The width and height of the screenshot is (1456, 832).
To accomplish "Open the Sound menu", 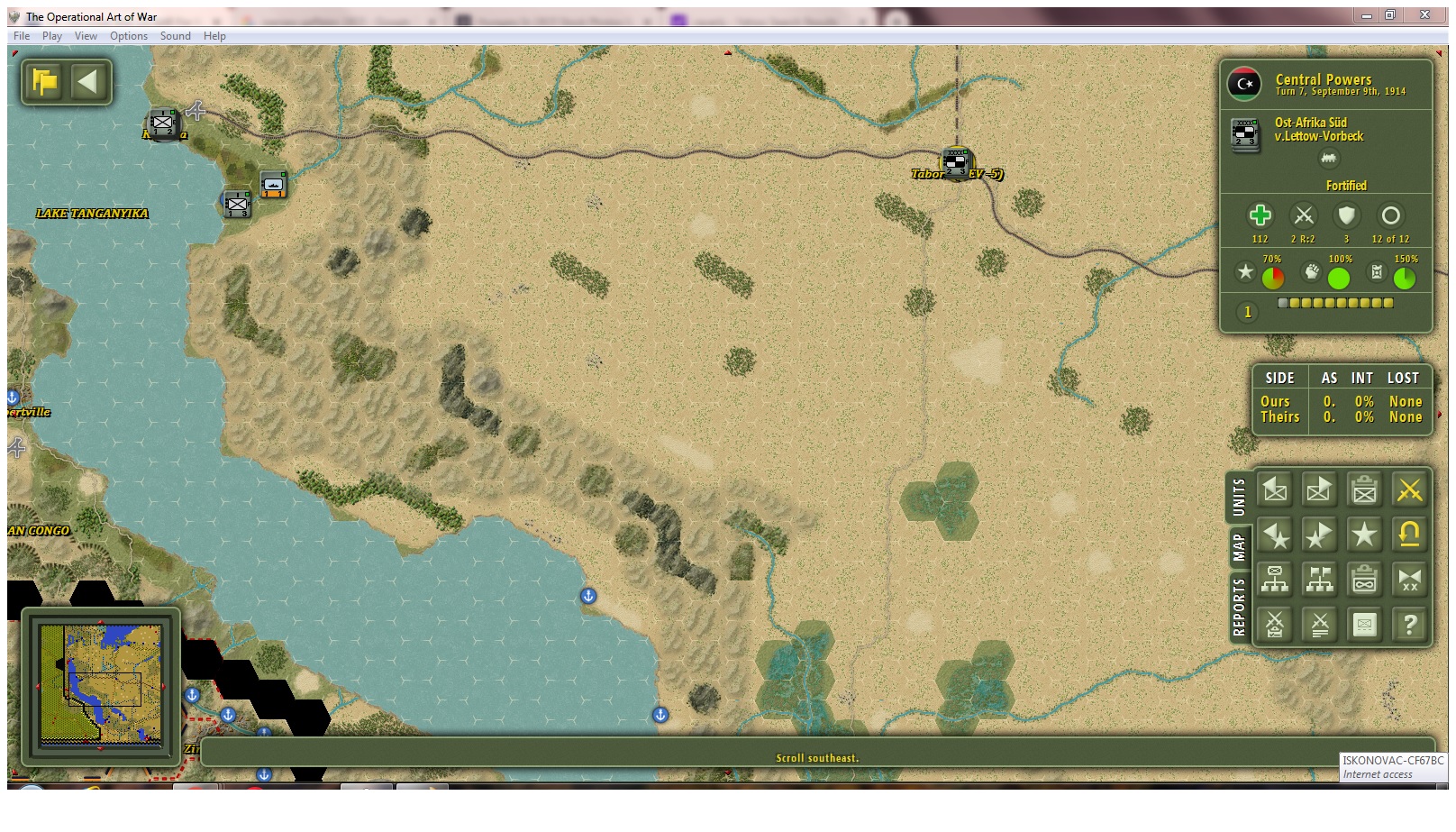I will tap(176, 36).
